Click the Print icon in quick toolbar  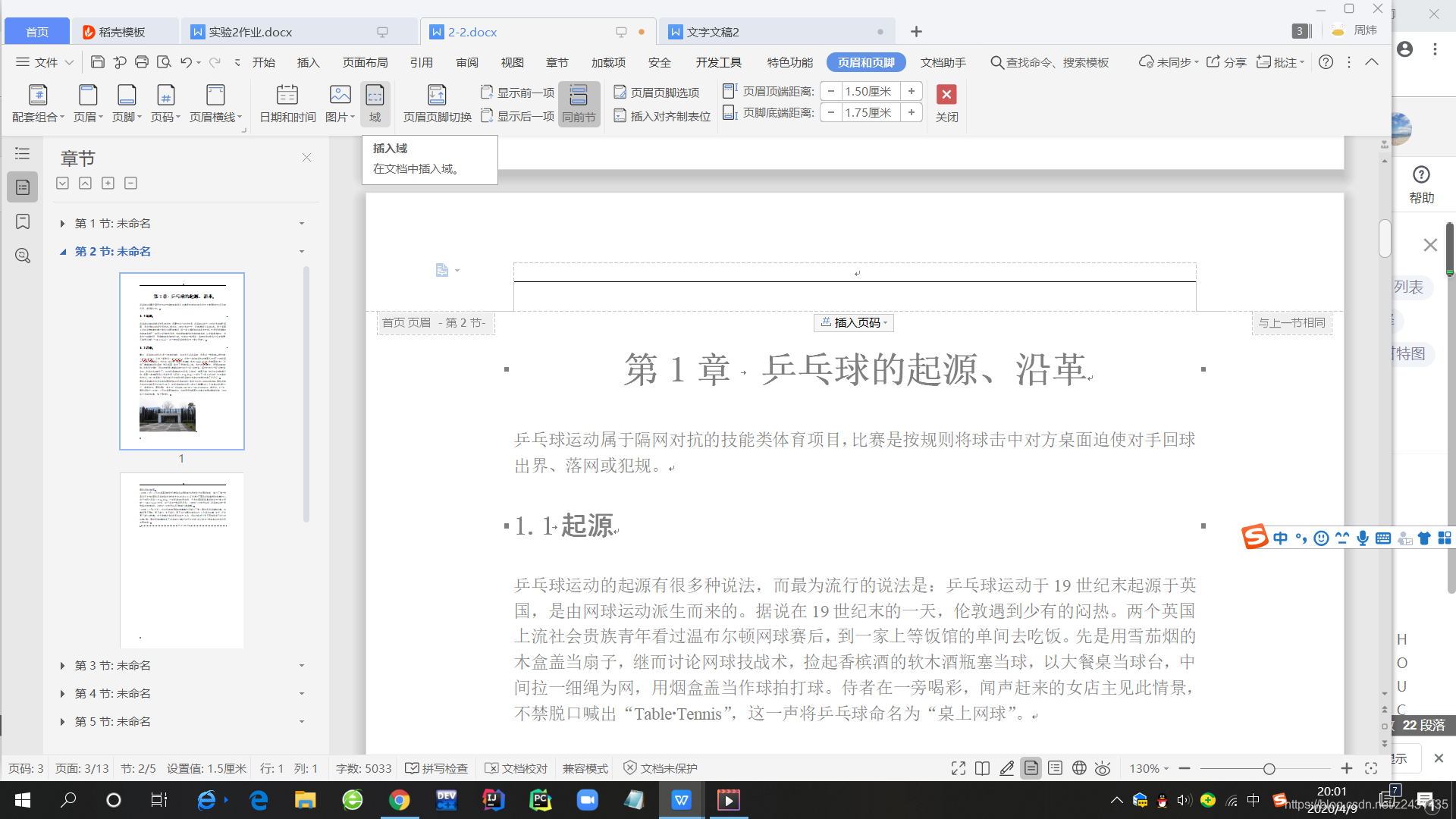coord(142,62)
